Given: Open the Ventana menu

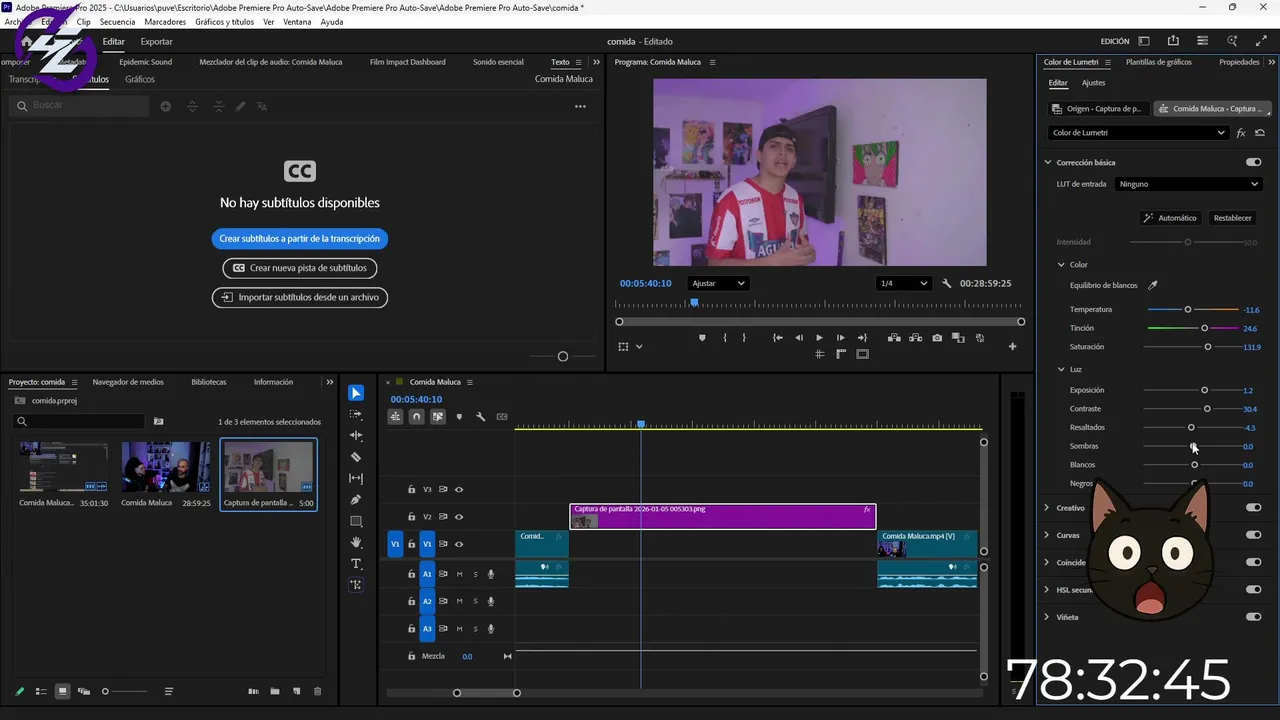Looking at the screenshot, I should pyautogui.click(x=297, y=21).
